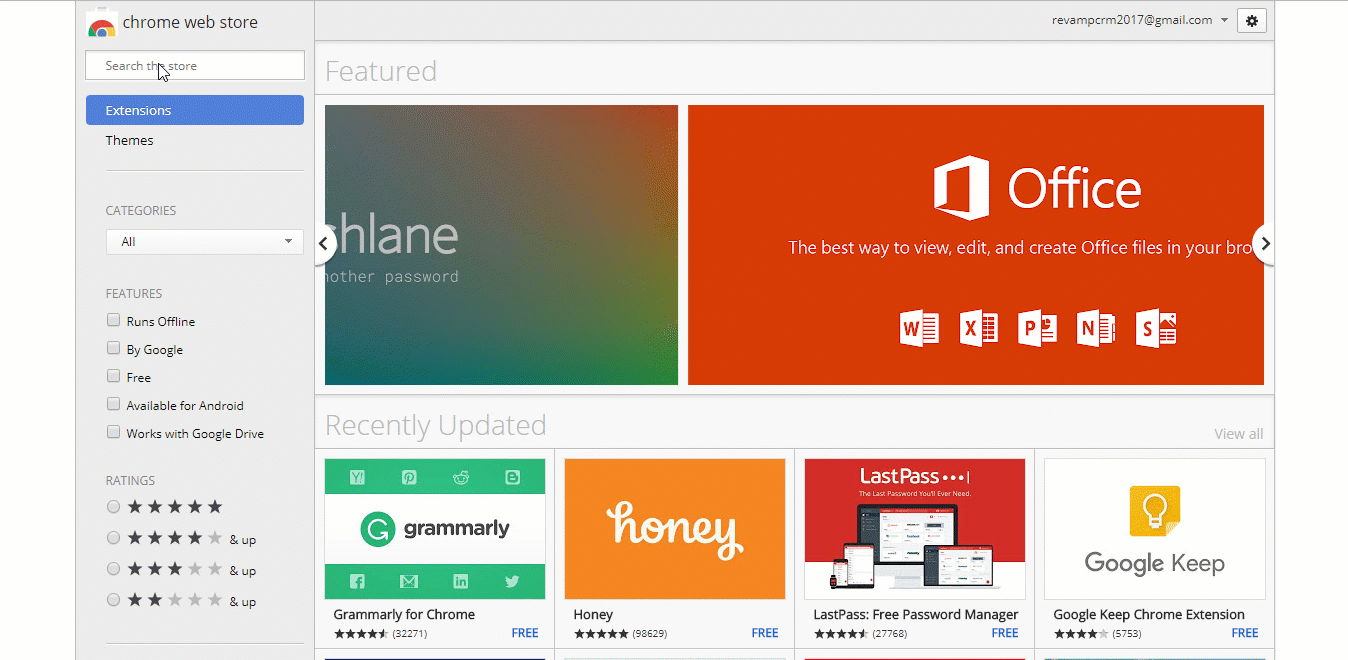Click the Grammarly G logo
Image resolution: width=1348 pixels, height=660 pixels.
point(377,529)
